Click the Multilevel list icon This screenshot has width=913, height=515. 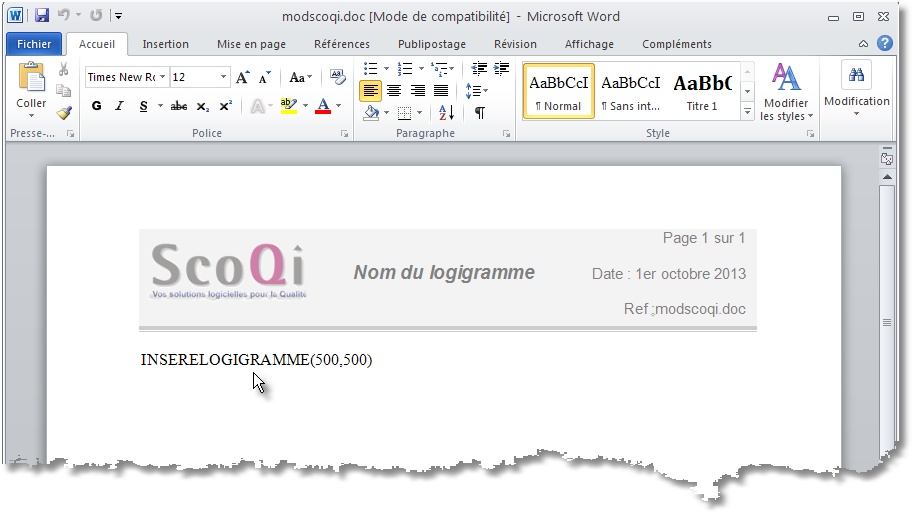coord(439,69)
